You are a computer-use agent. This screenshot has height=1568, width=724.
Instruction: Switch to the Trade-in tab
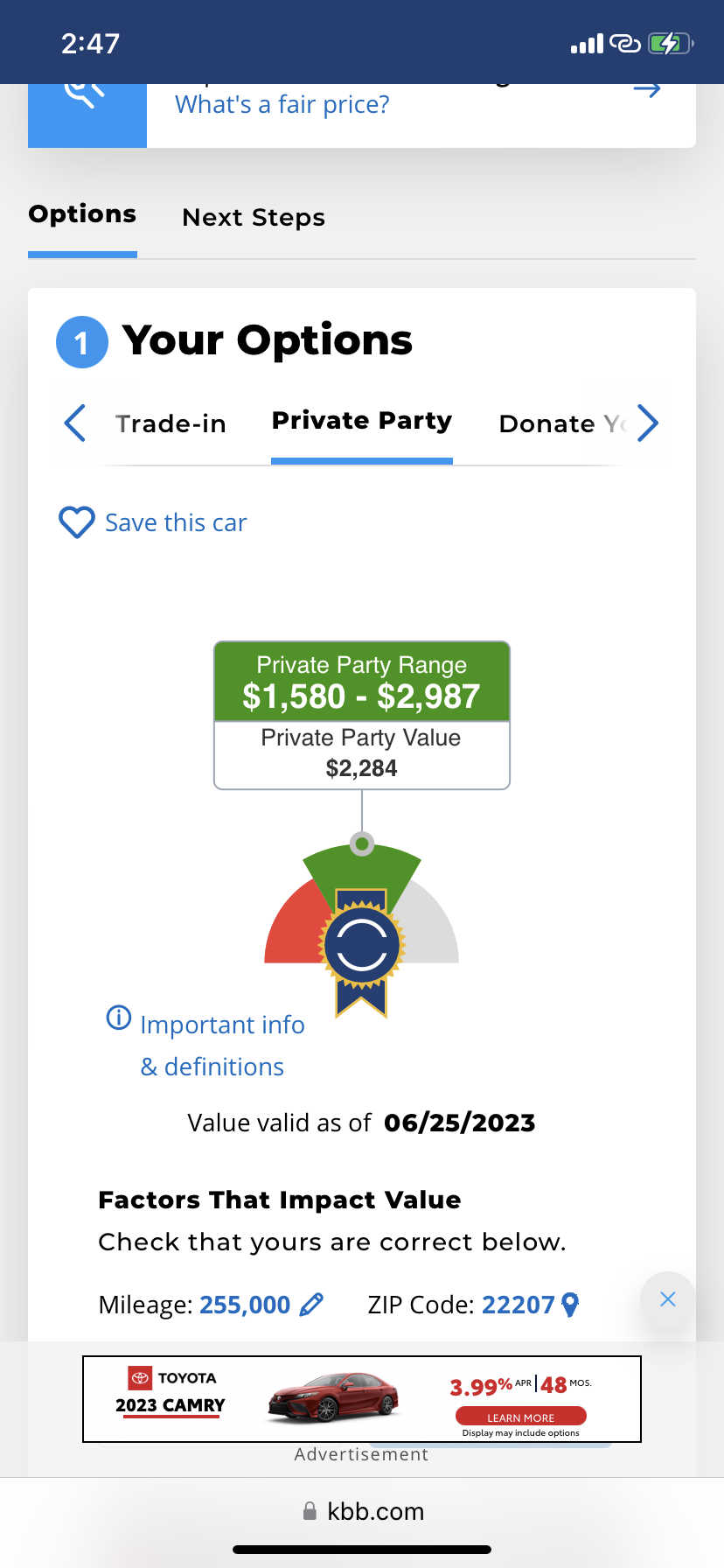click(171, 423)
